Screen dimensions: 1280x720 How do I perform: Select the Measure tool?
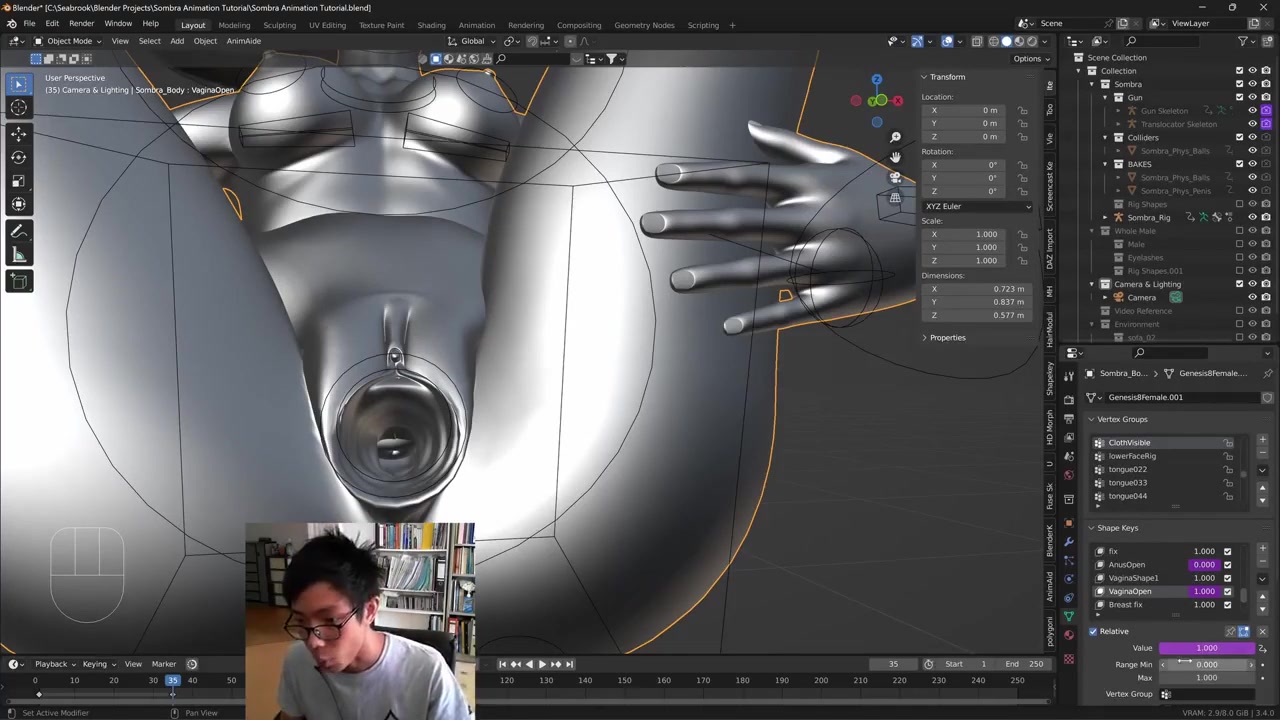point(18,255)
